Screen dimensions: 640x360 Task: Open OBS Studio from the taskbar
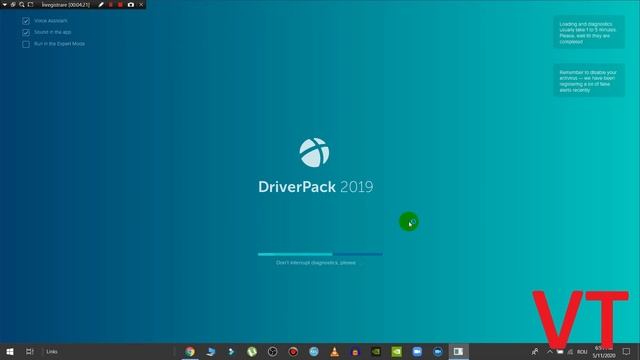(273, 351)
